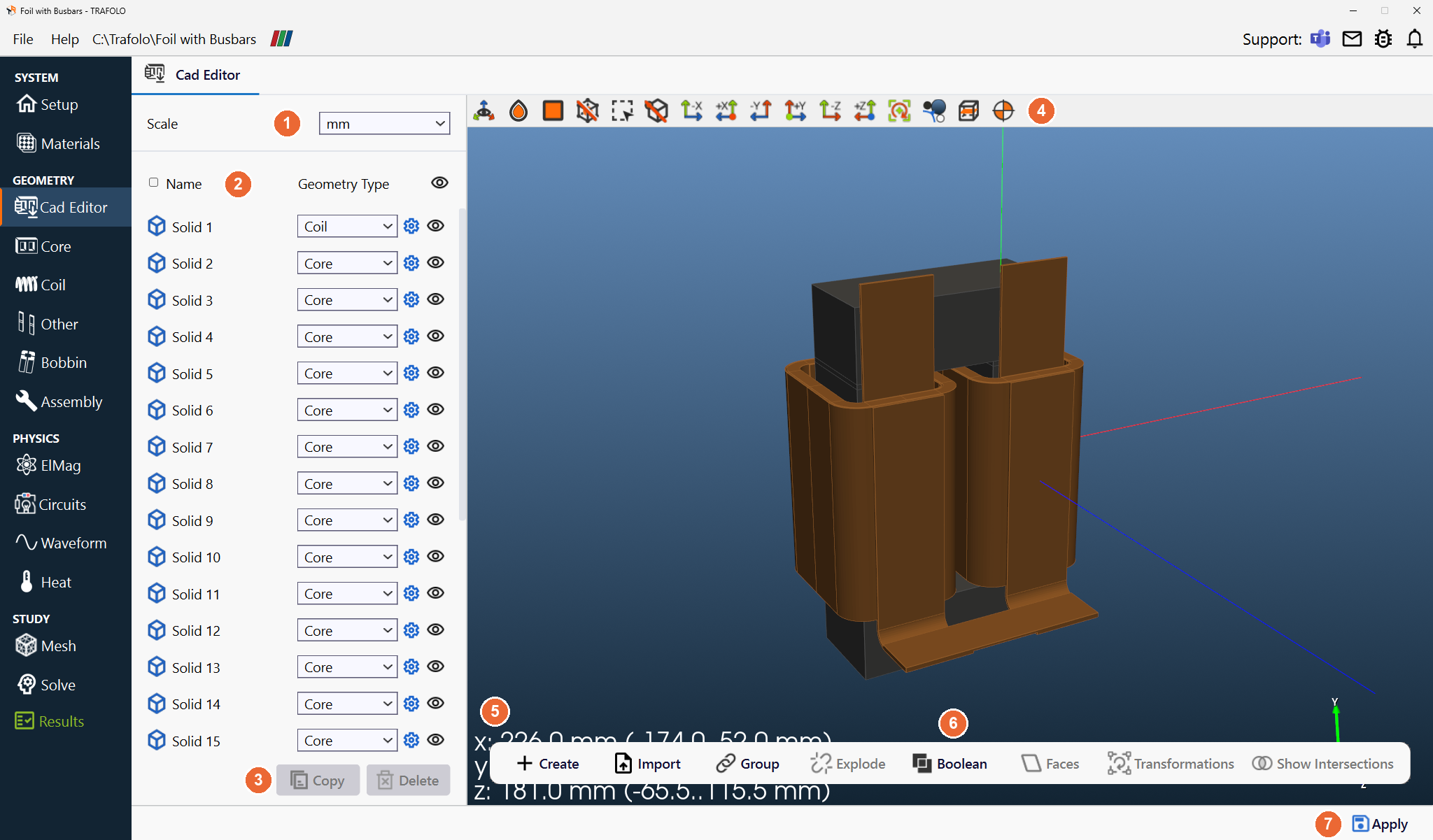The height and width of the screenshot is (840, 1433).
Task: Click the Create button
Action: 548,763
